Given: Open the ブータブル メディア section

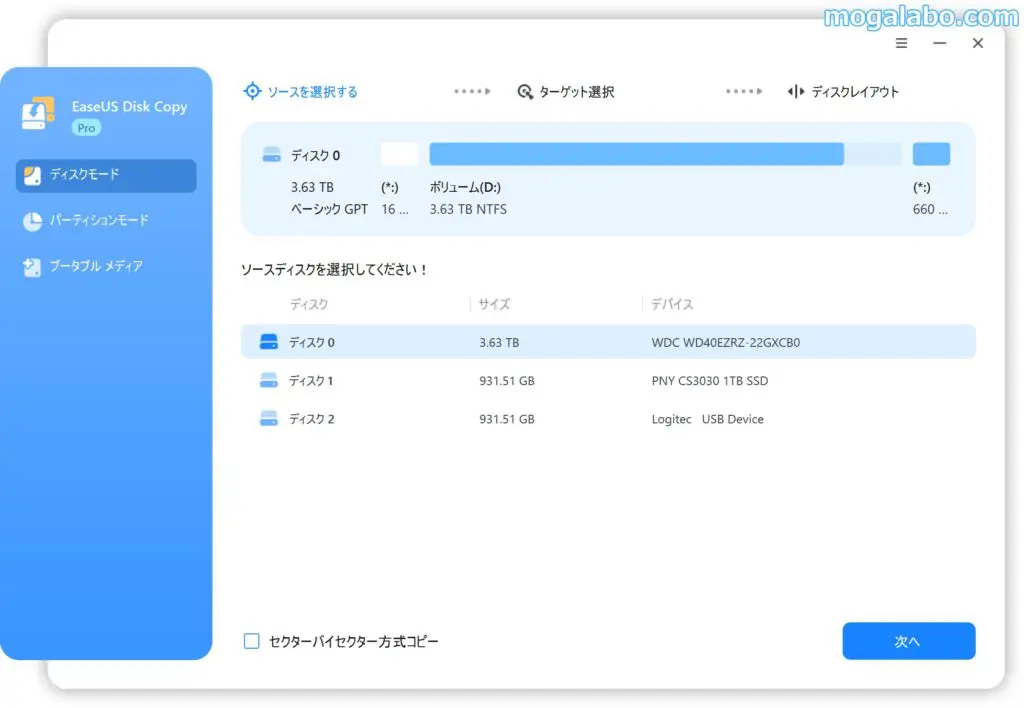Looking at the screenshot, I should click(x=96, y=267).
